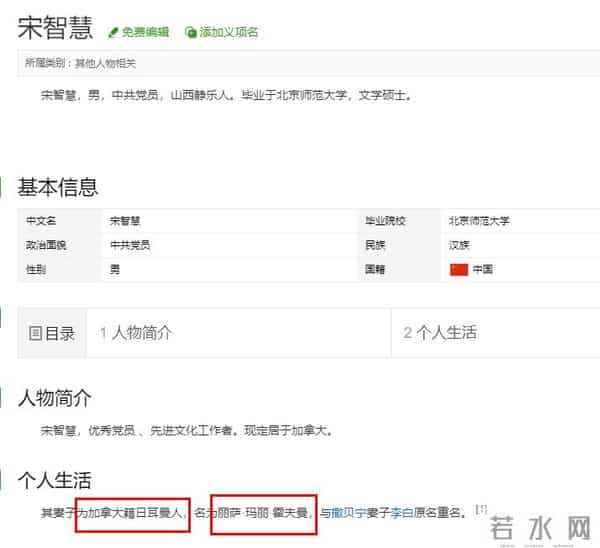Click the 添加义项名 icon
The width and height of the screenshot is (600, 548).
[191, 32]
